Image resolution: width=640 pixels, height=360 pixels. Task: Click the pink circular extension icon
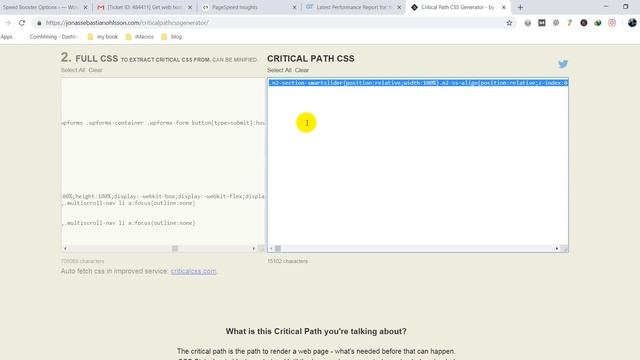pyautogui.click(x=611, y=23)
